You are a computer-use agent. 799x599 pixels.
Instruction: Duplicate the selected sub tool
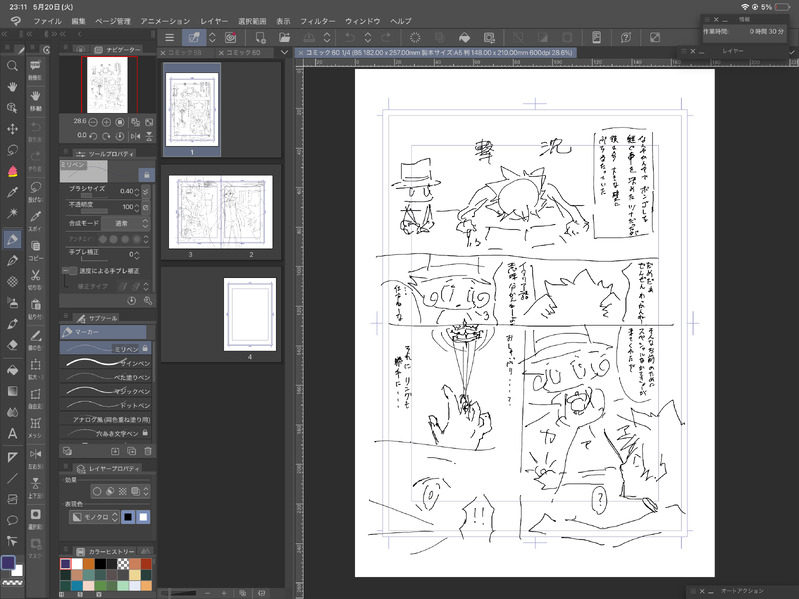[x=131, y=451]
